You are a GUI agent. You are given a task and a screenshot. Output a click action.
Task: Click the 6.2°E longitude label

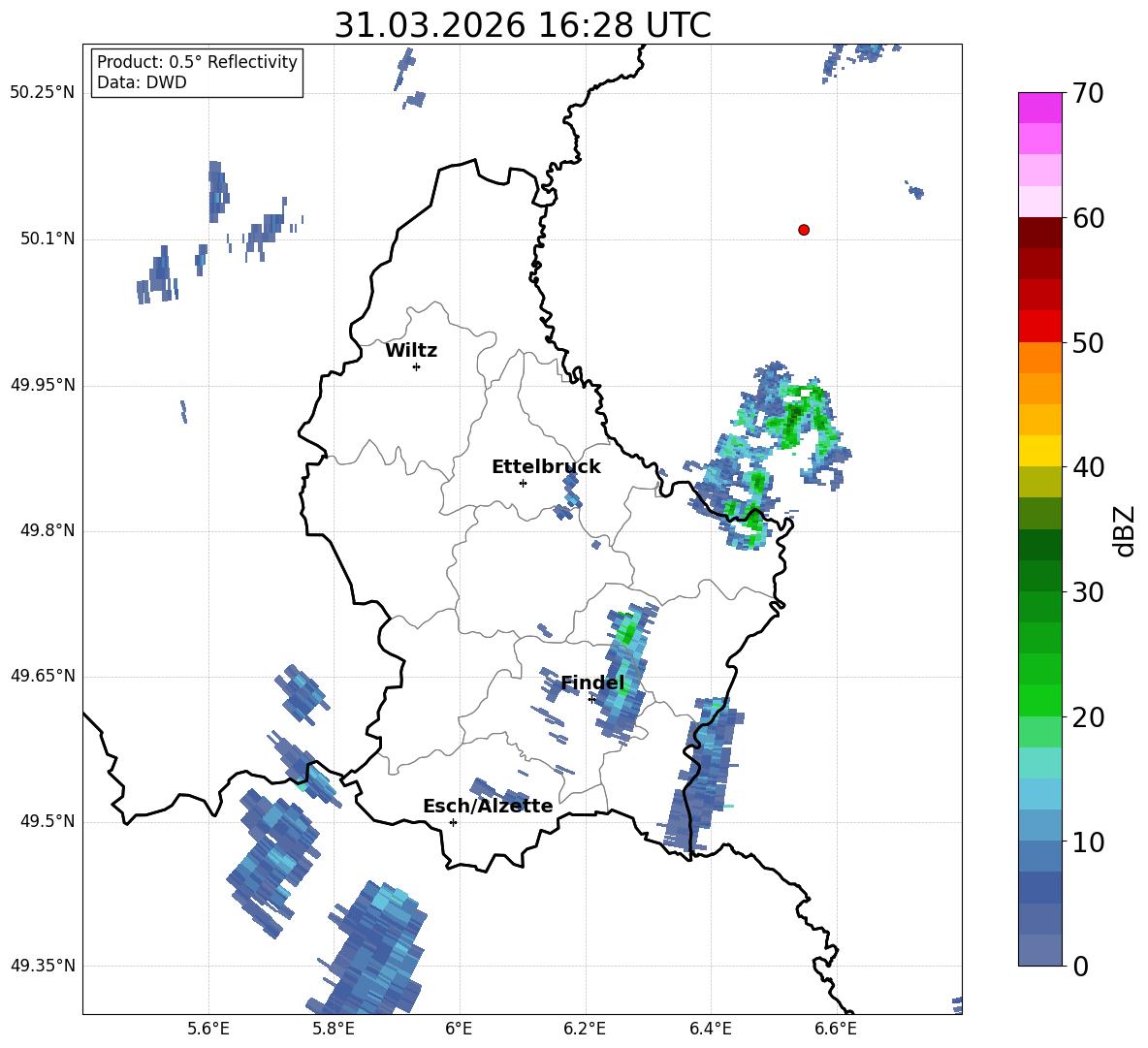[585, 1029]
